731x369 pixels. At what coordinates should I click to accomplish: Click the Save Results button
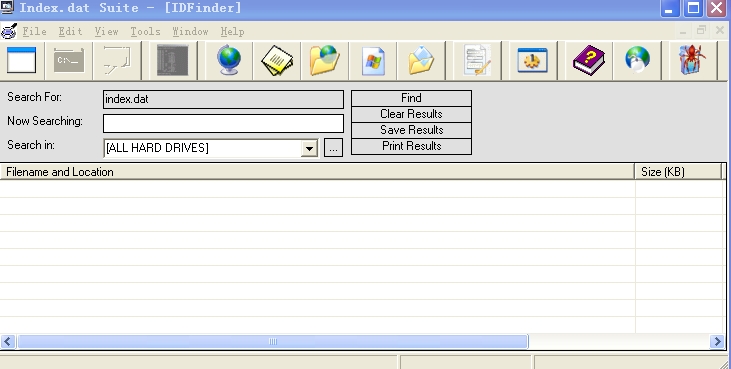(x=411, y=130)
